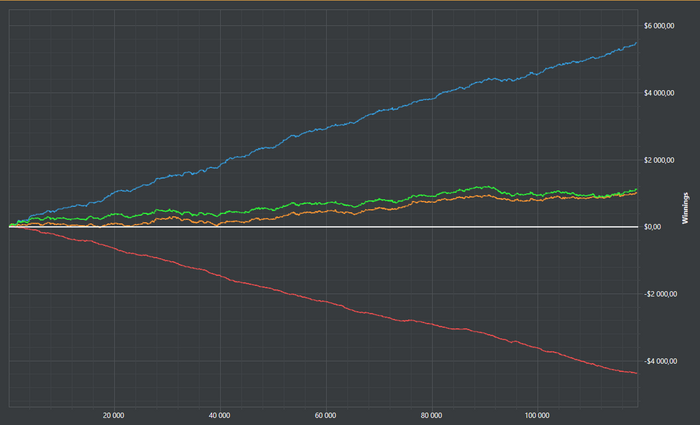Click the 60 000 x-axis label

(325, 416)
